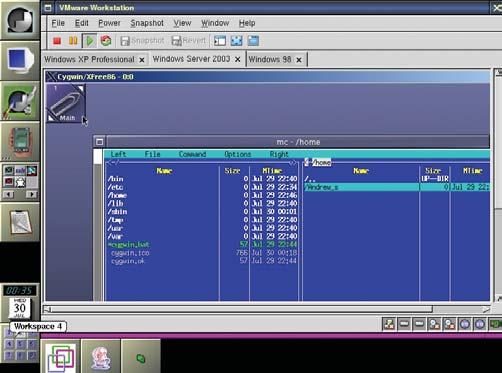
Task: Open the Power menu
Action: [109, 23]
